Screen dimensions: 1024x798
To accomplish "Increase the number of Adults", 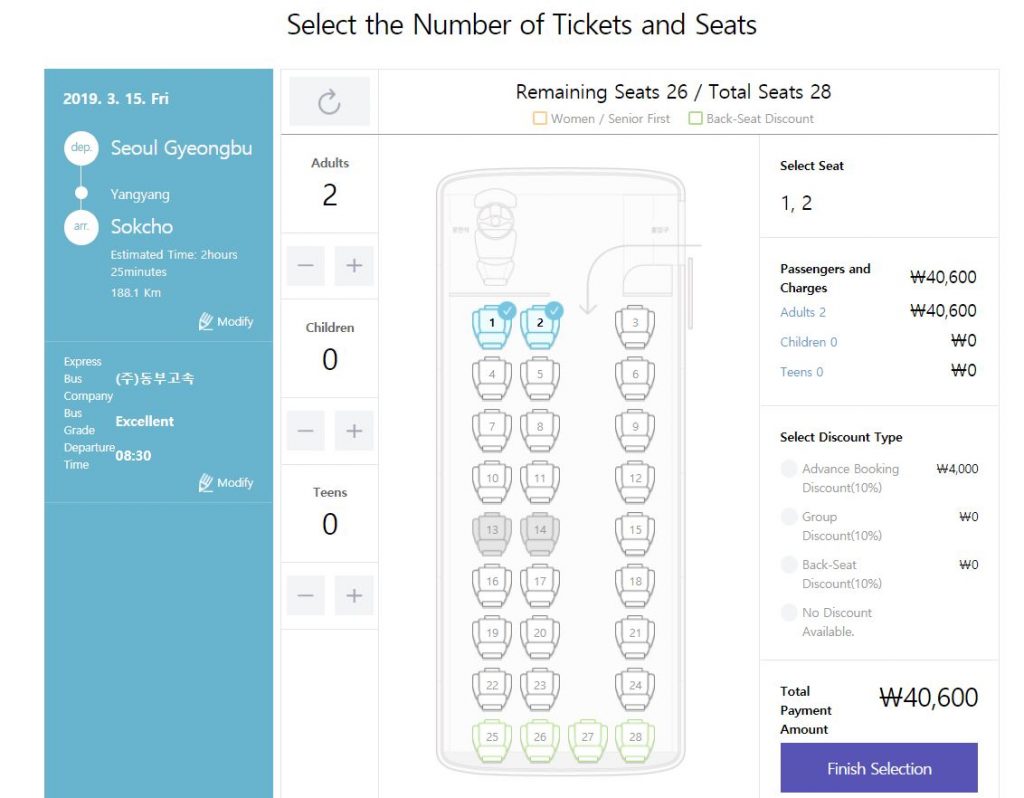I will (x=354, y=266).
